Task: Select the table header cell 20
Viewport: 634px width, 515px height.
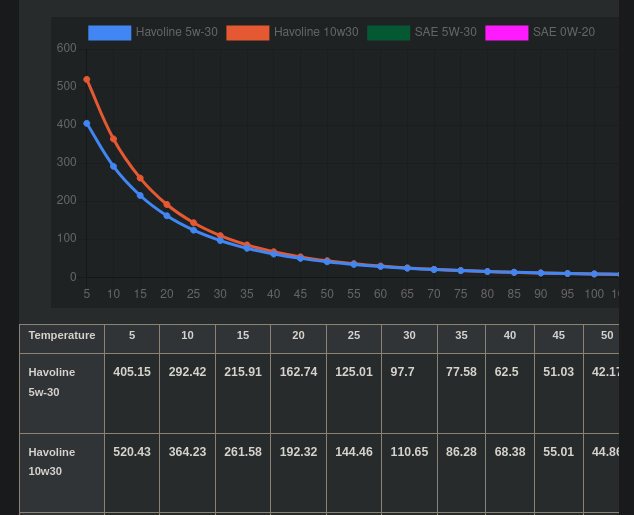Action: (x=298, y=339)
